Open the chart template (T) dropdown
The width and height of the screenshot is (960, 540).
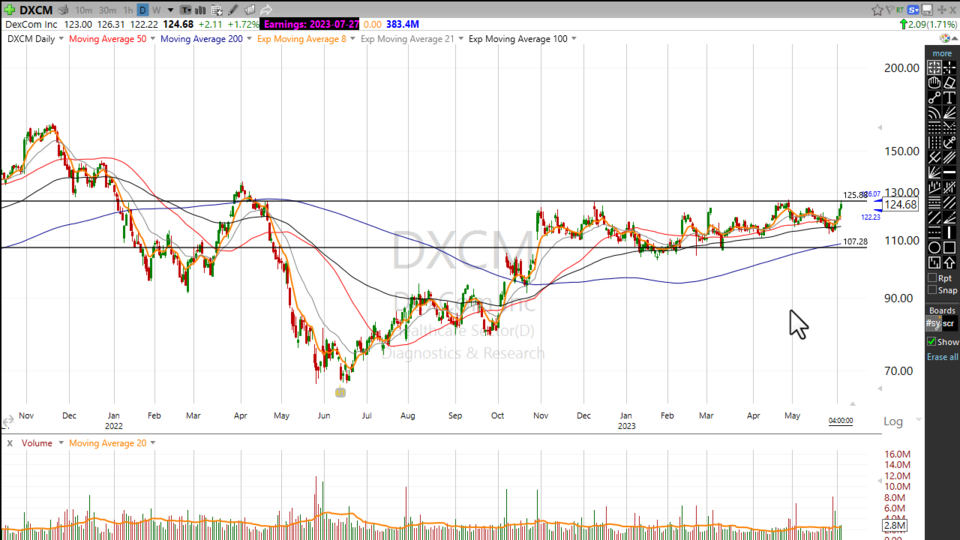tap(186, 10)
